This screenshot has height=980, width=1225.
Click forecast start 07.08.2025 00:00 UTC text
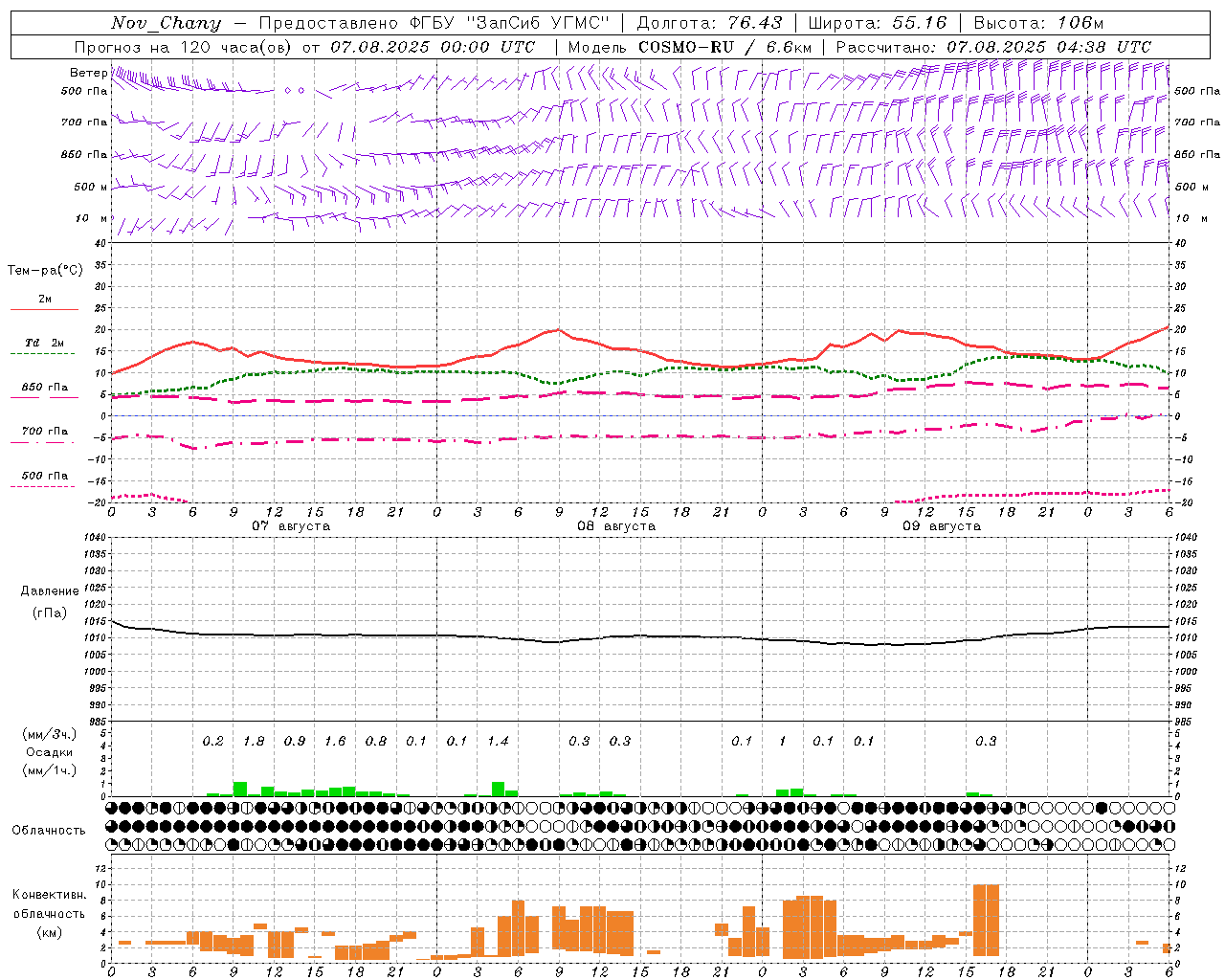click(x=433, y=47)
